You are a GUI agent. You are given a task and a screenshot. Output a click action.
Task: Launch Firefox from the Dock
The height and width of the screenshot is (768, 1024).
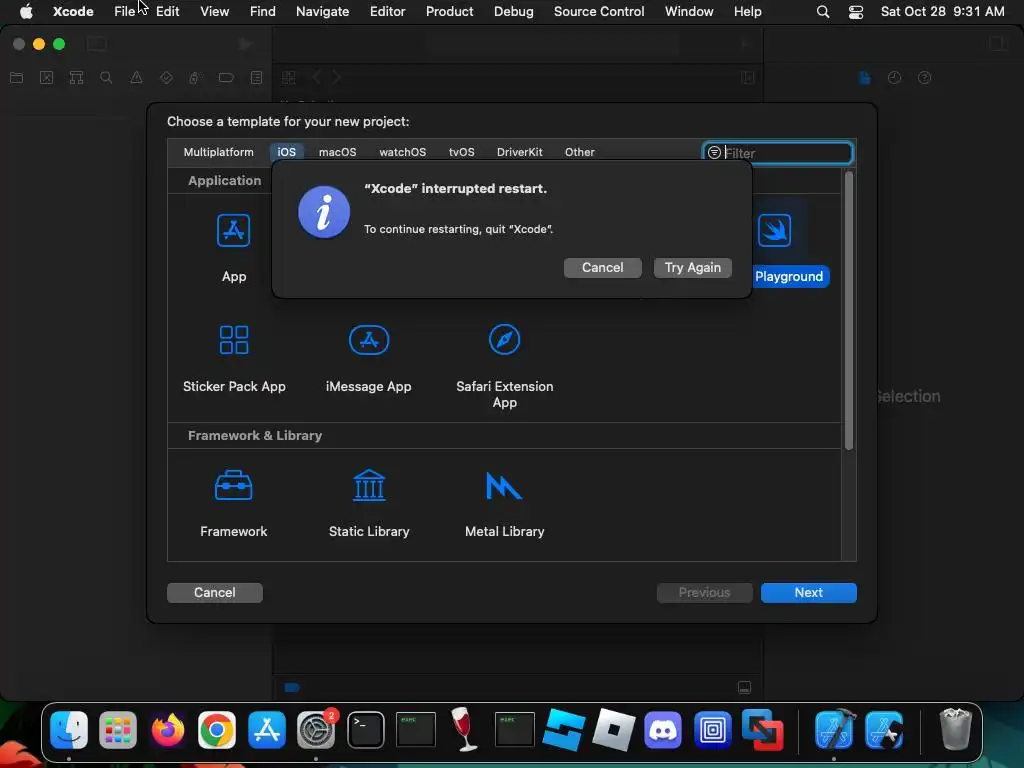(x=168, y=729)
